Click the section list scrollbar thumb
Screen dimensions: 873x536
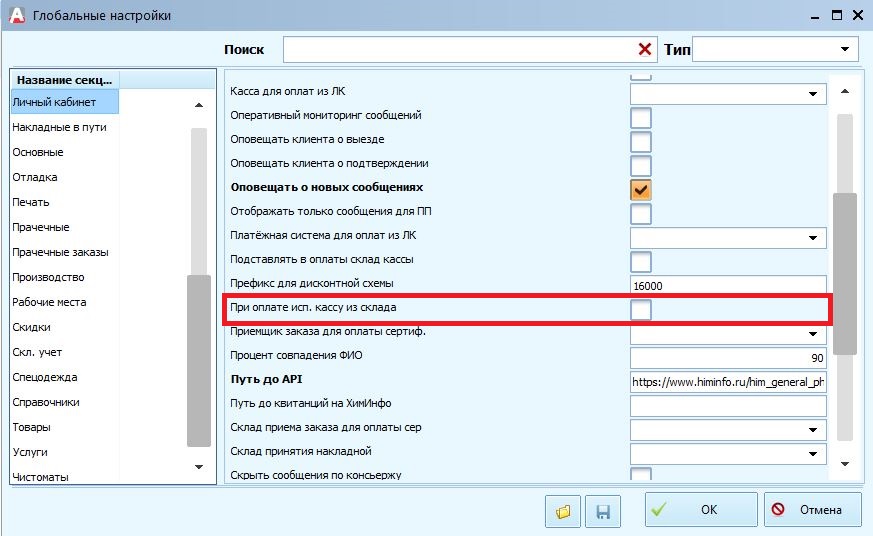tap(199, 361)
